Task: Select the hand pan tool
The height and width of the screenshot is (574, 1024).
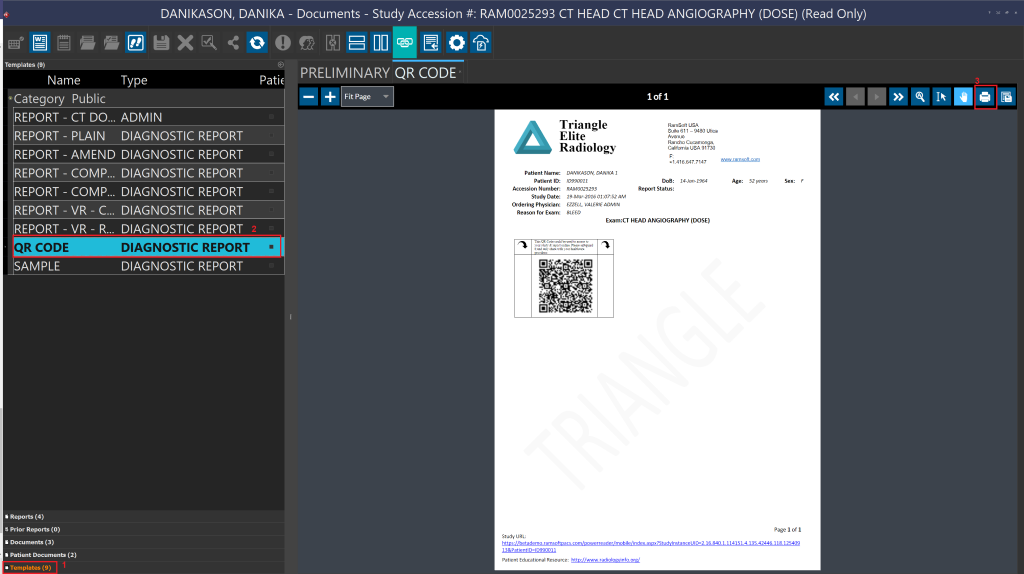Action: point(963,97)
